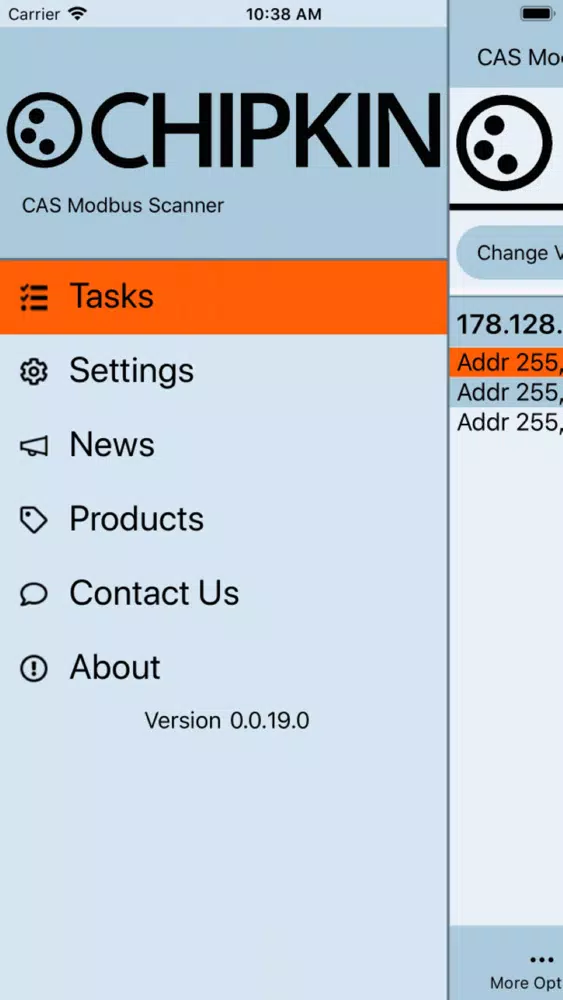Viewport: 563px width, 1000px height.
Task: Open the About menu item
Action: 223,667
